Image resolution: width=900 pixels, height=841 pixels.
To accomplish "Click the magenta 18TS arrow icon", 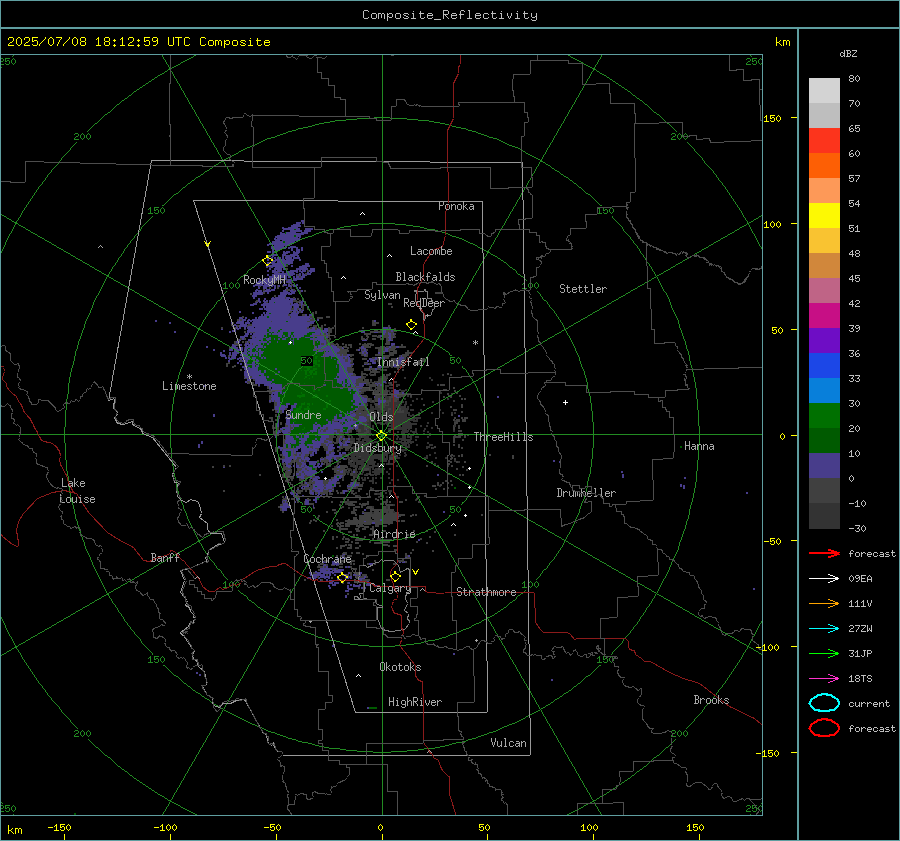I will pos(824,679).
